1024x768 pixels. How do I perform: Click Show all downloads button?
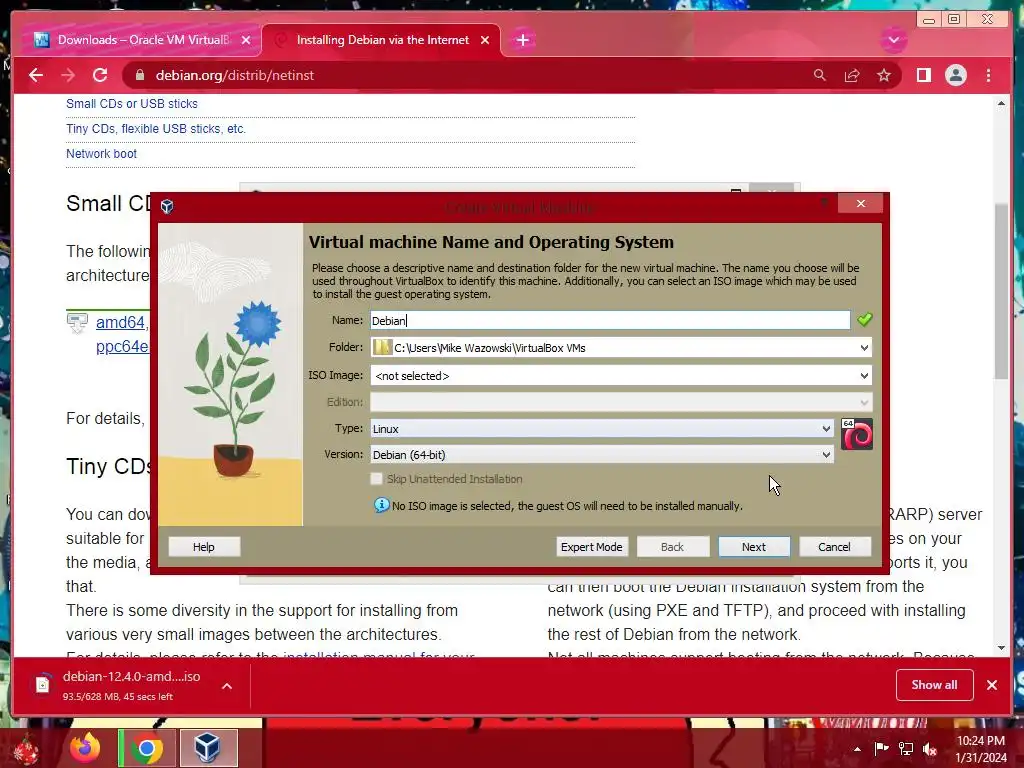(935, 684)
